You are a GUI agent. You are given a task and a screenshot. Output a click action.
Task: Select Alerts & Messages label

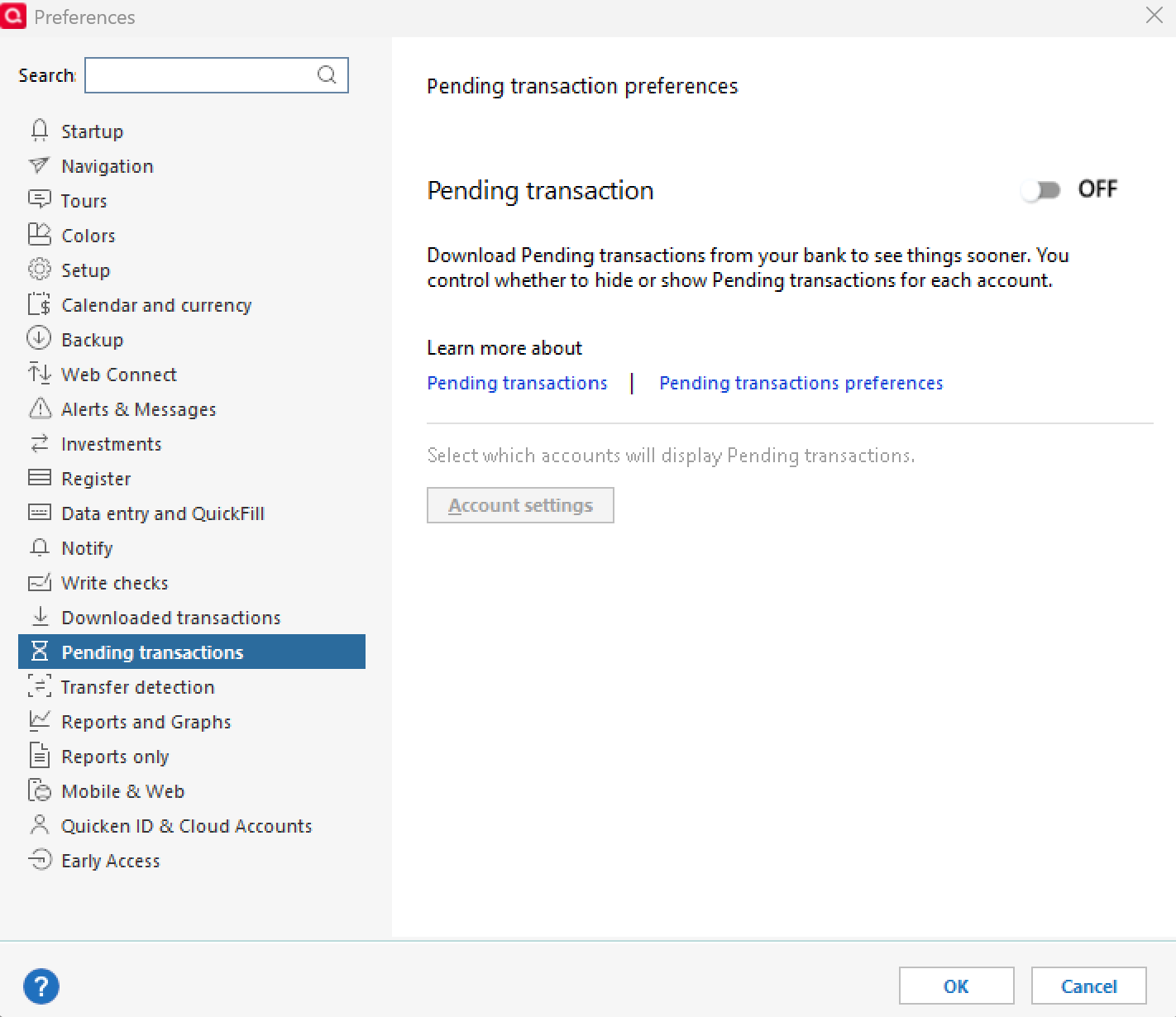(x=139, y=409)
